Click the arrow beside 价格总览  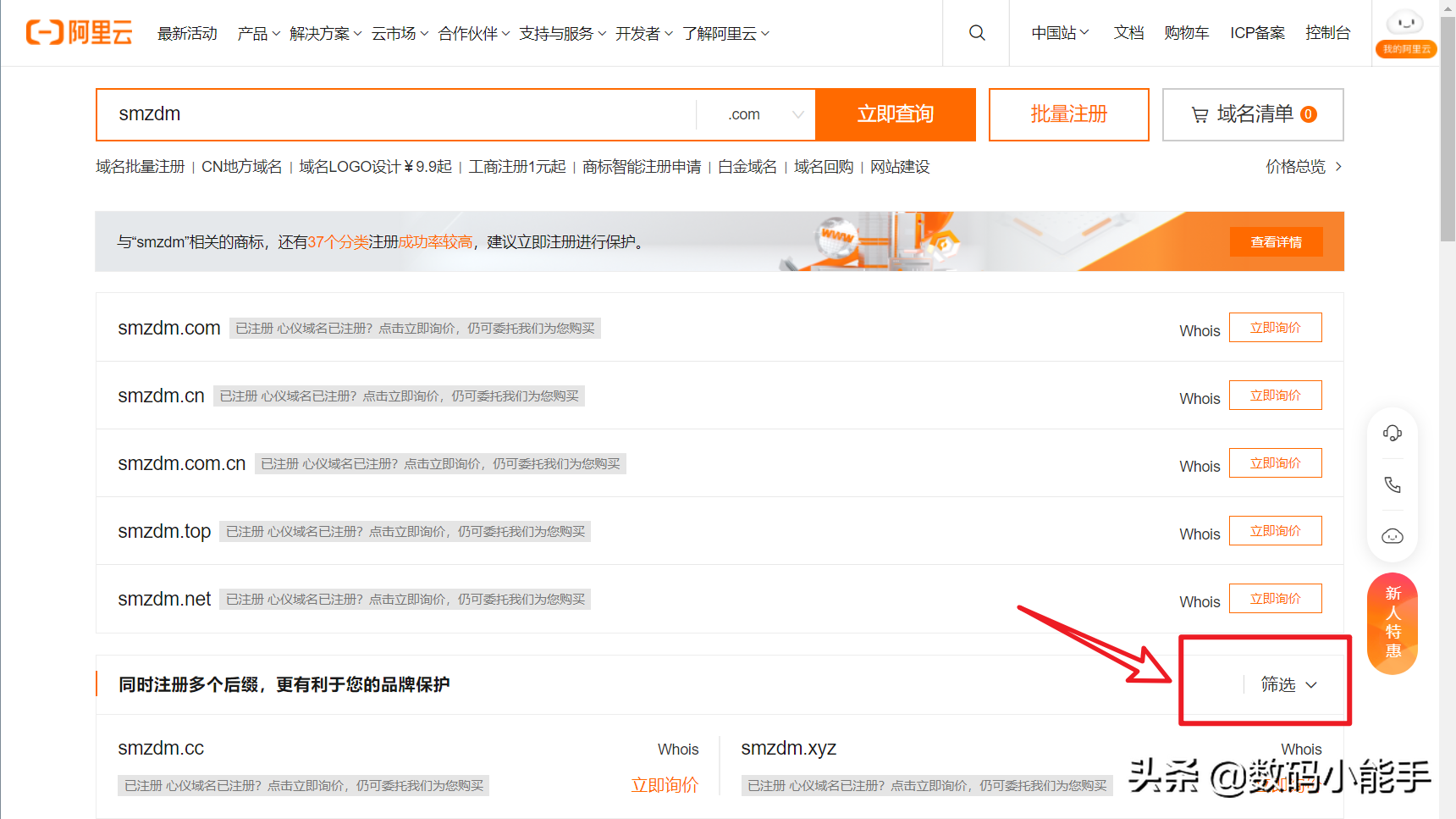tap(1338, 167)
